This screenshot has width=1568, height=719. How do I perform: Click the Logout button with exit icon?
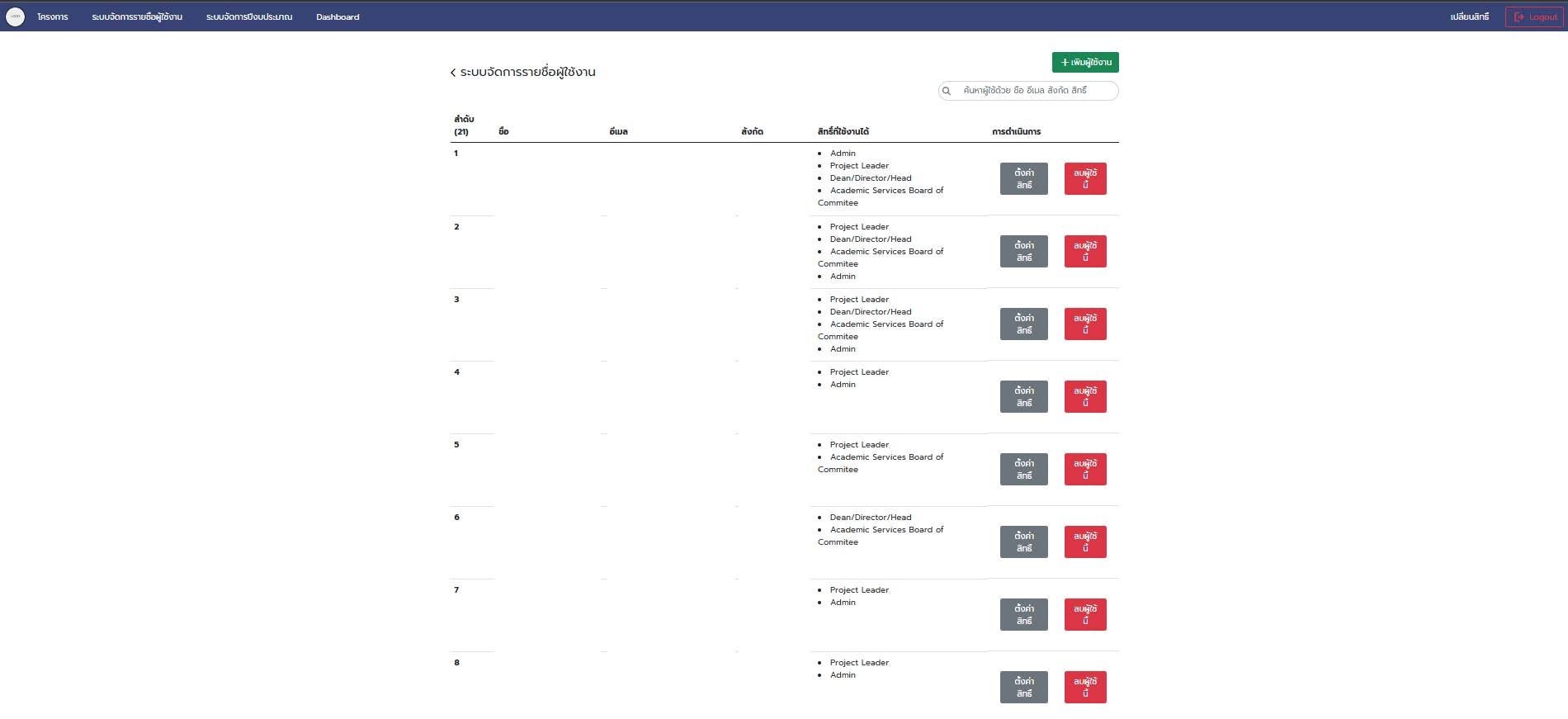pos(1535,17)
